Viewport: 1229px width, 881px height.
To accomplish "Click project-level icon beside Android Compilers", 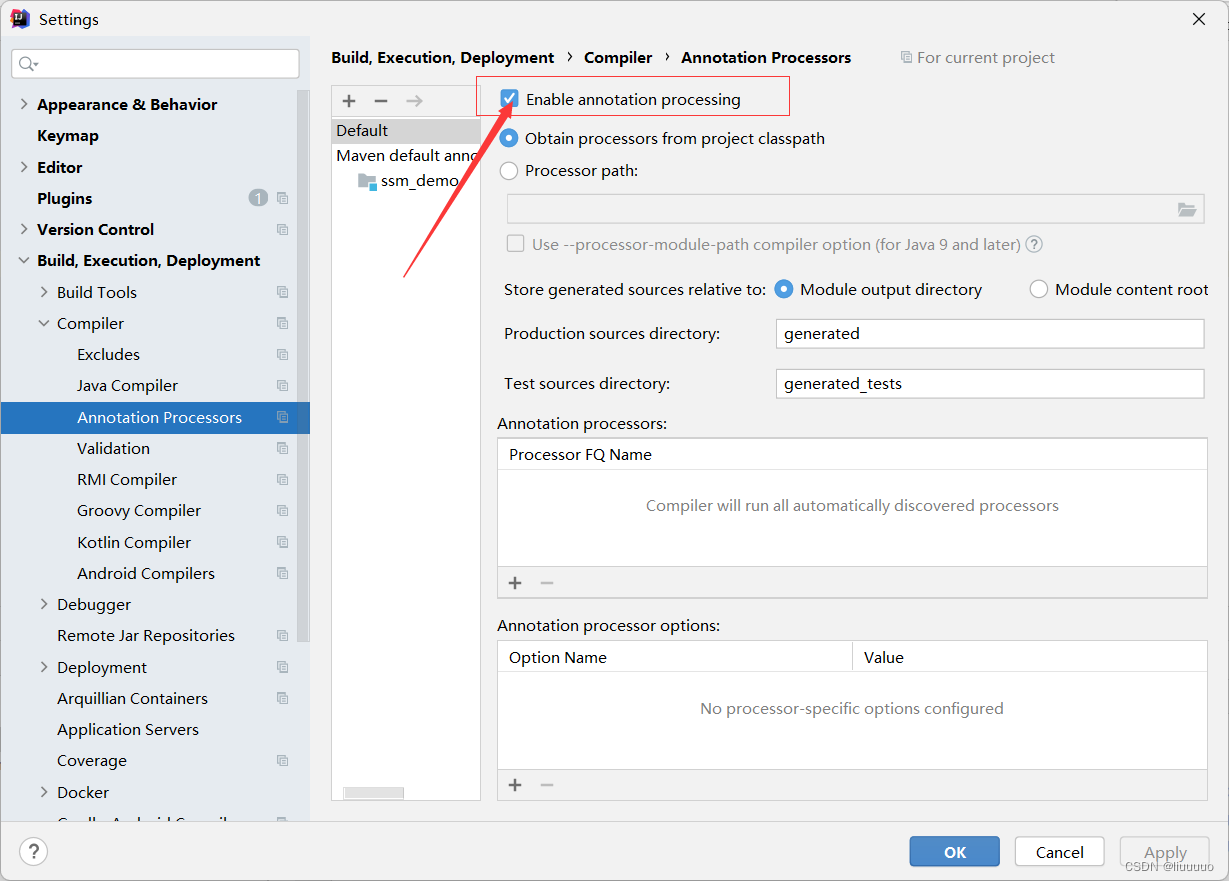I will [283, 573].
